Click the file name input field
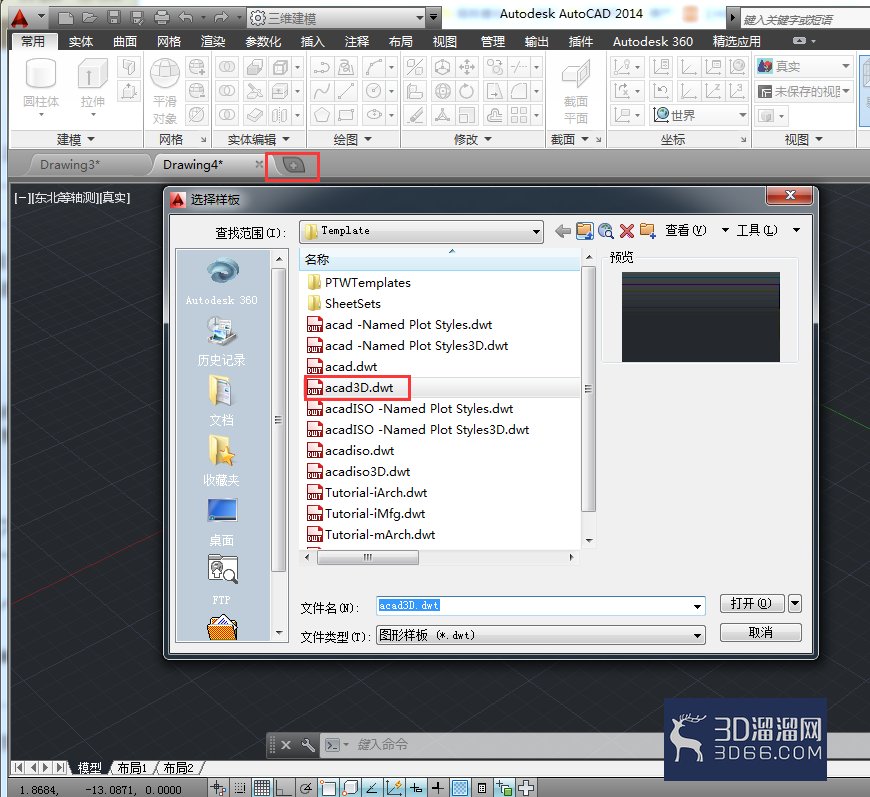The width and height of the screenshot is (870, 797). (533, 606)
